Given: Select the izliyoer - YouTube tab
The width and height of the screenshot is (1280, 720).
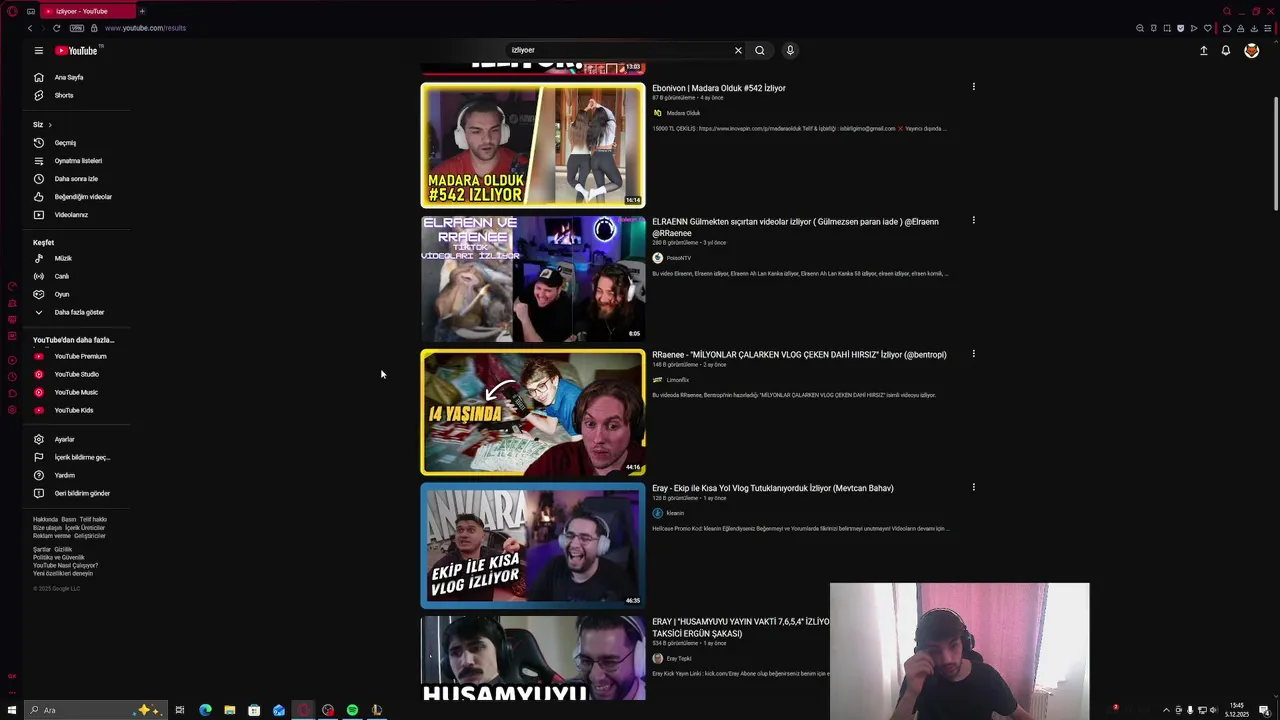Looking at the screenshot, I should point(88,11).
